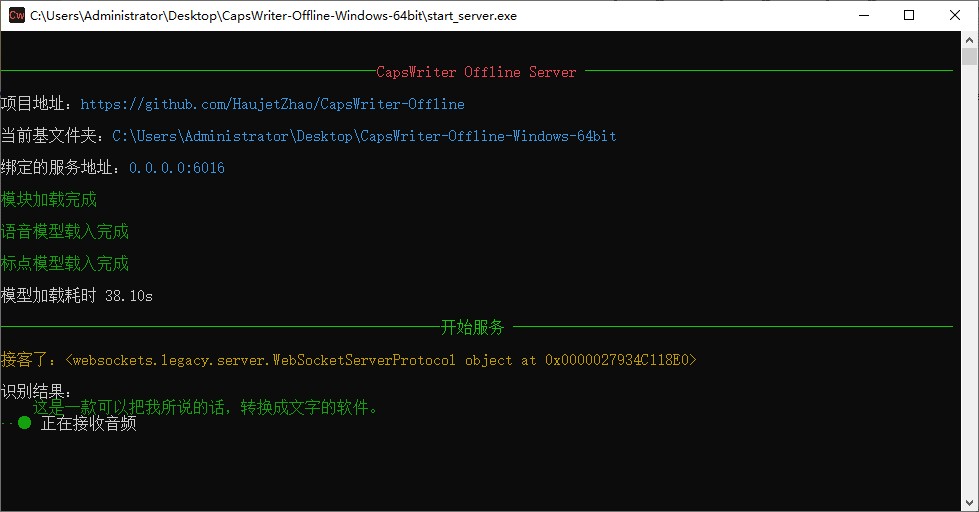The height and width of the screenshot is (512, 979).
Task: Click the scrollbar up arrow
Action: click(x=969, y=40)
